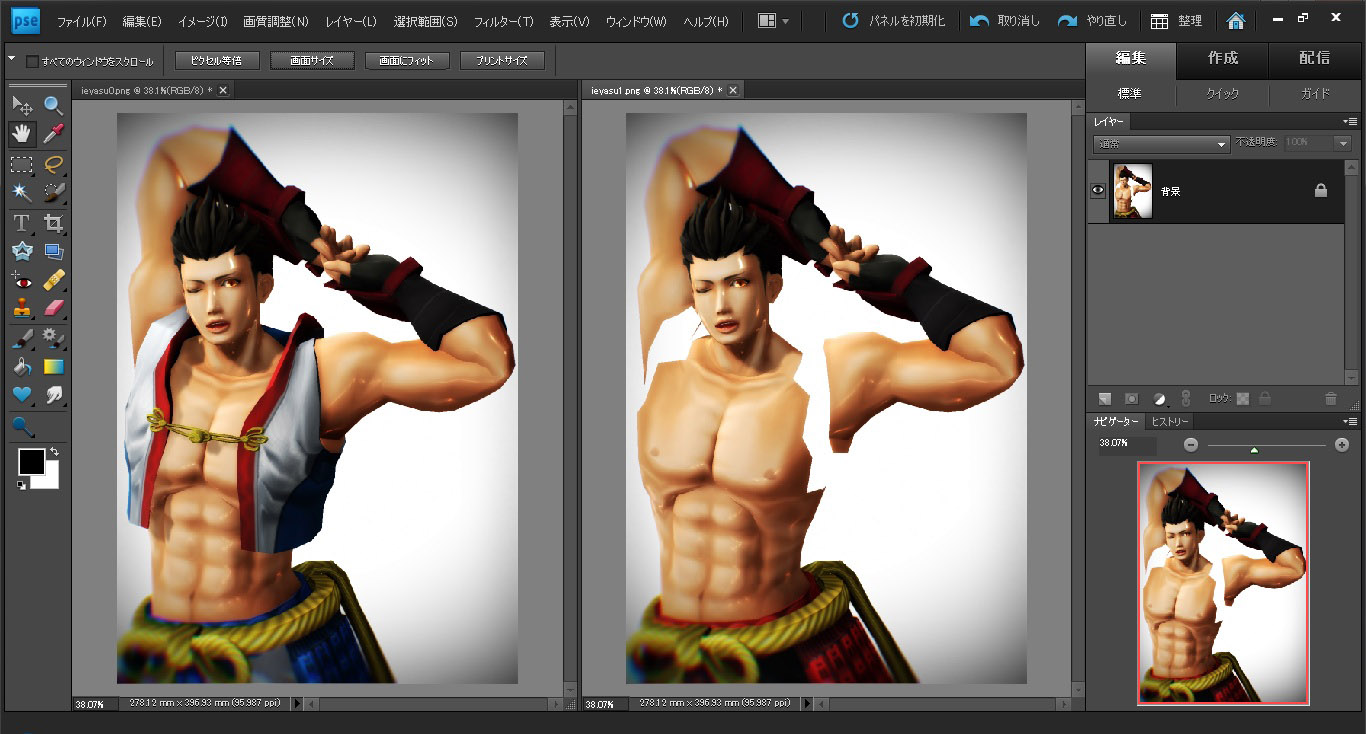Expand status info arrow in ieyasu0.png window
Image resolution: width=1366 pixels, height=734 pixels.
295,704
